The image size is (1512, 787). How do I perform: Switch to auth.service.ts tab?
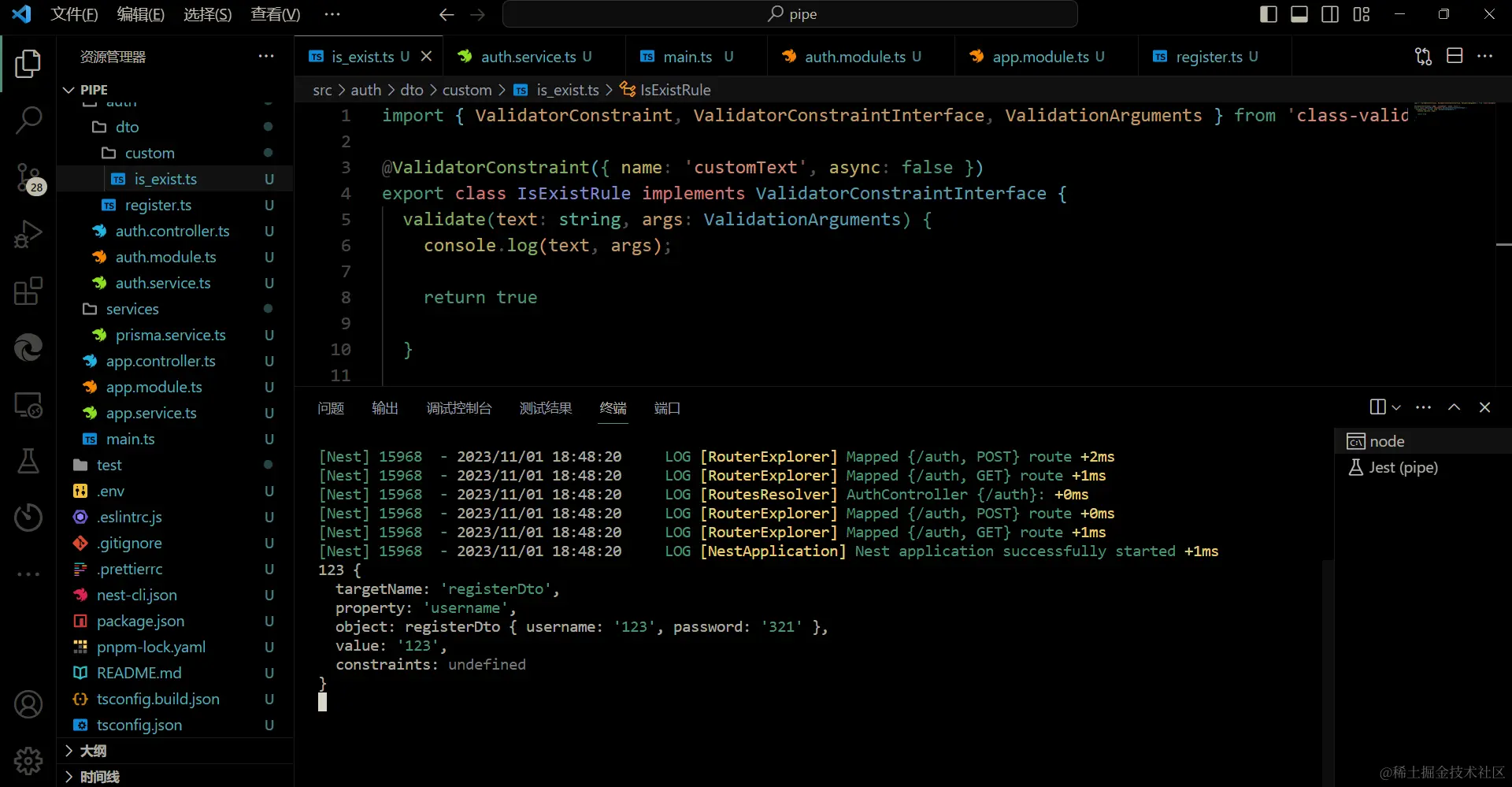pos(535,57)
